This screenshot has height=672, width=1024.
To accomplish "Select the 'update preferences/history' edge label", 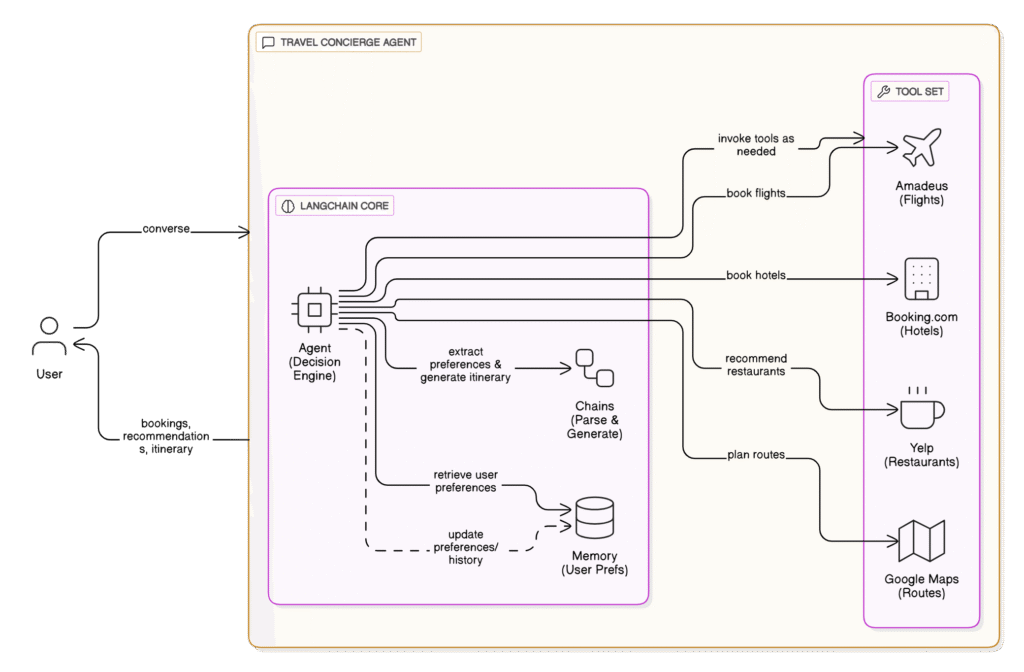I will pos(465,547).
